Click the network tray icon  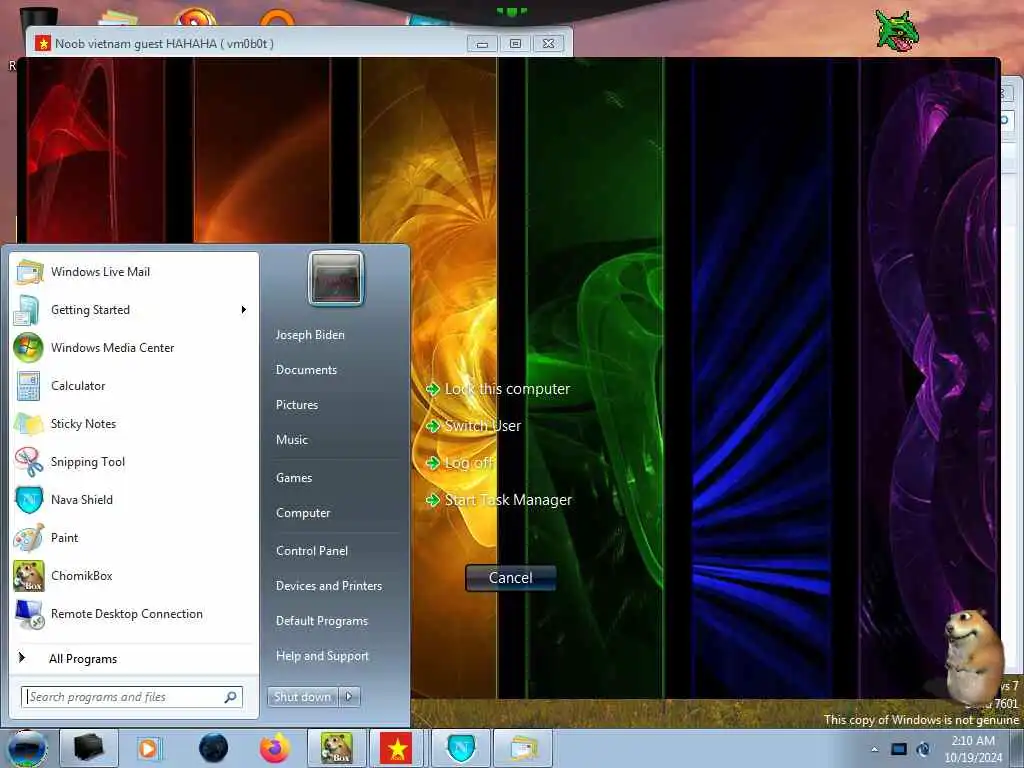click(x=923, y=749)
